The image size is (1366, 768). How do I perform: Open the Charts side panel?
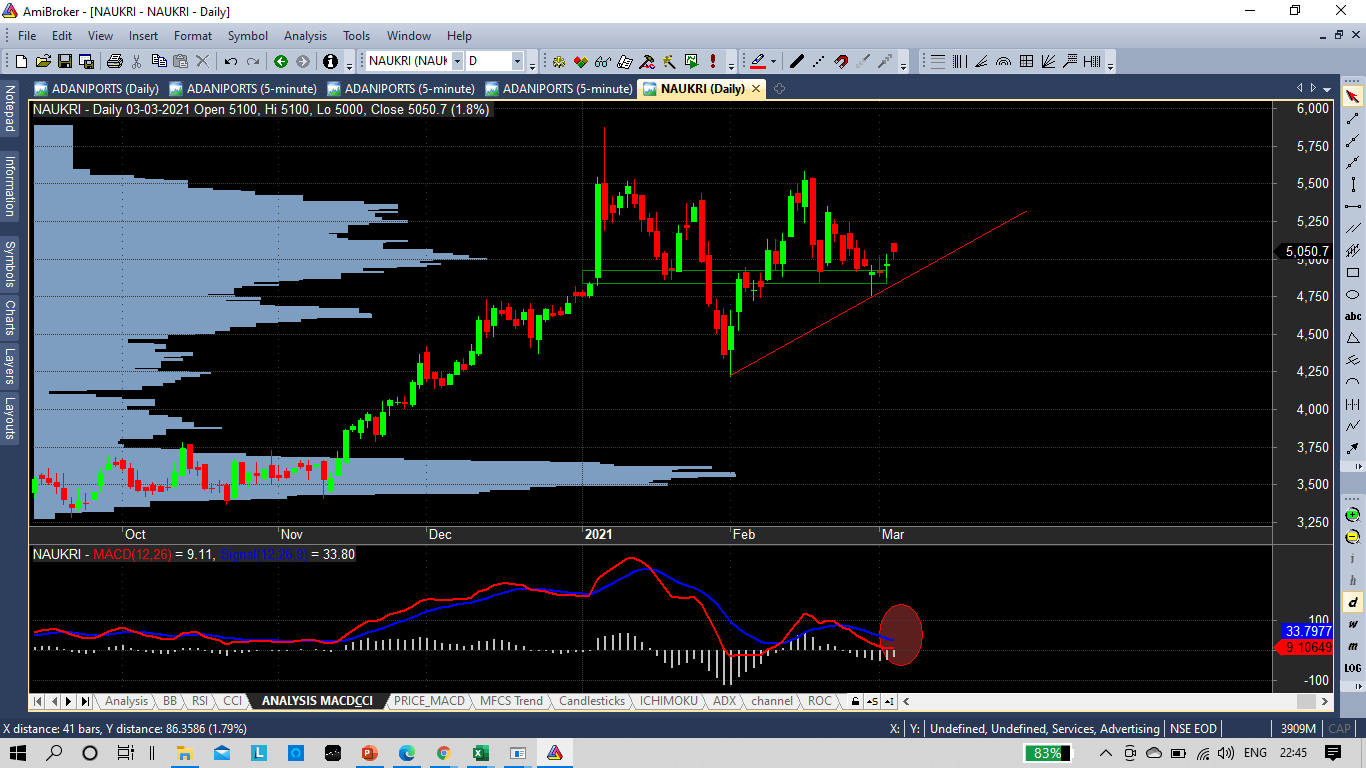(10, 318)
